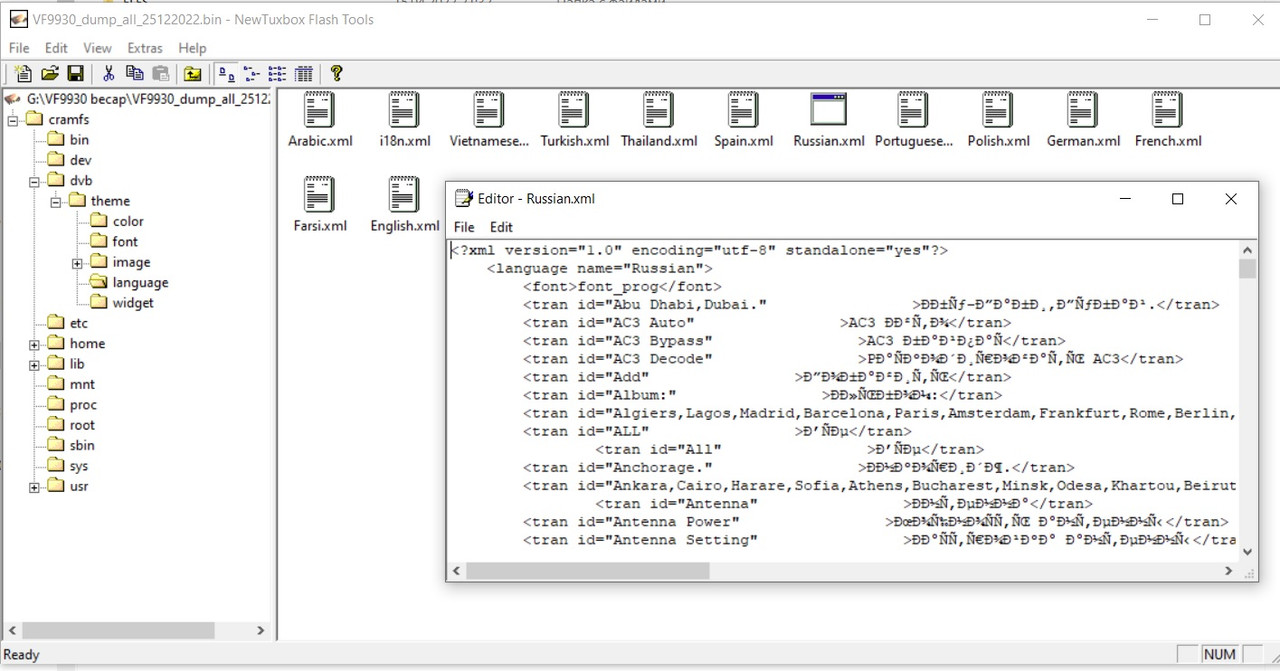The width and height of the screenshot is (1280, 671).
Task: Select the Arabic.xml file icon
Action: point(319,109)
